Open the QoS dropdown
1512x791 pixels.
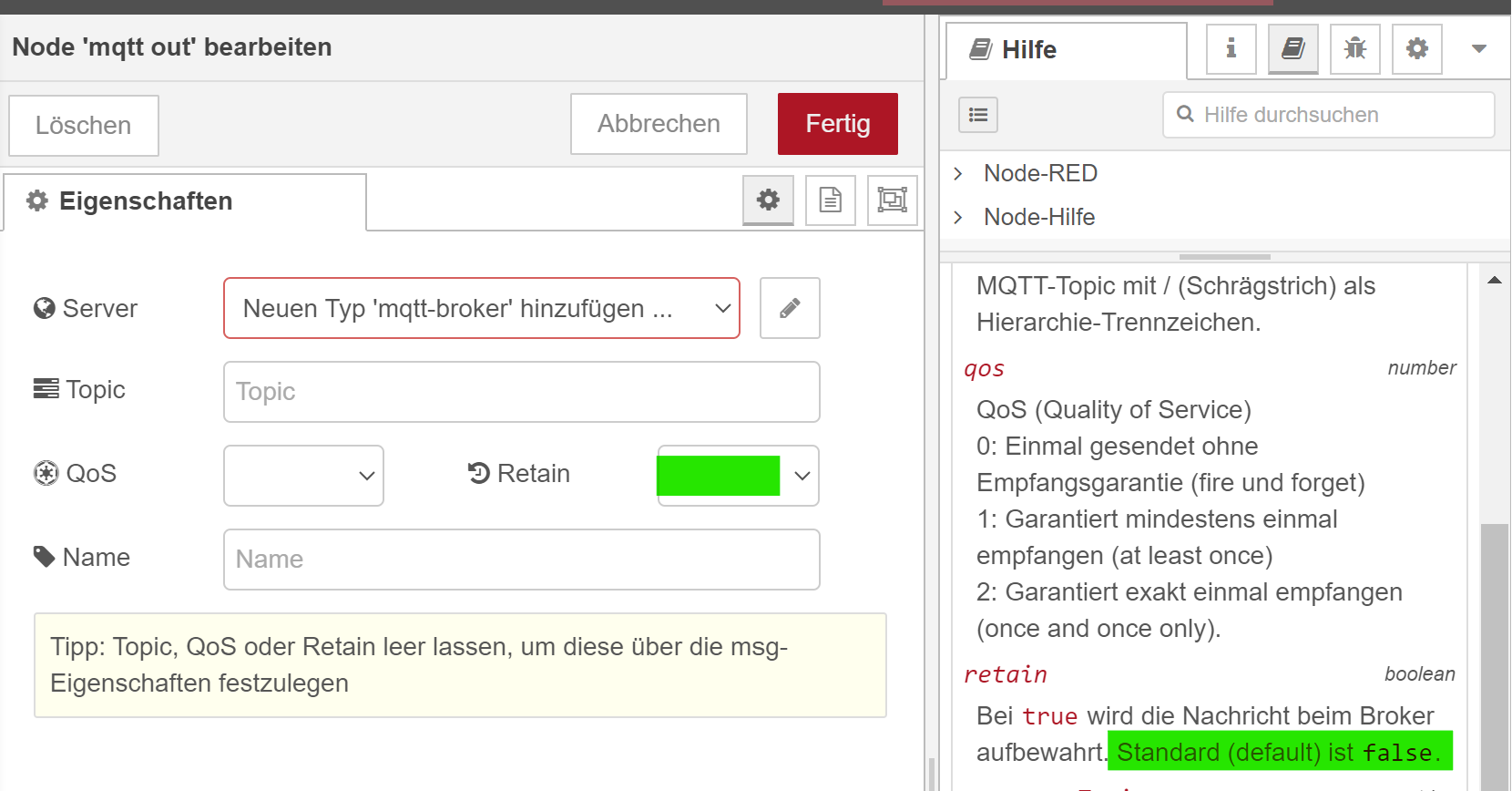(303, 475)
